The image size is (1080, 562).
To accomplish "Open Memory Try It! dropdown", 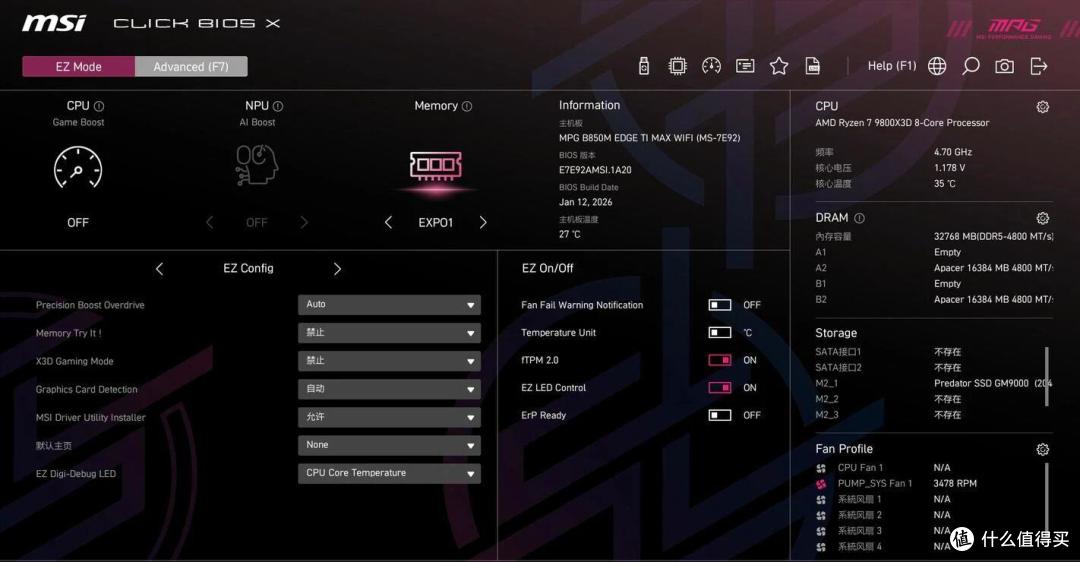I will [x=389, y=333].
